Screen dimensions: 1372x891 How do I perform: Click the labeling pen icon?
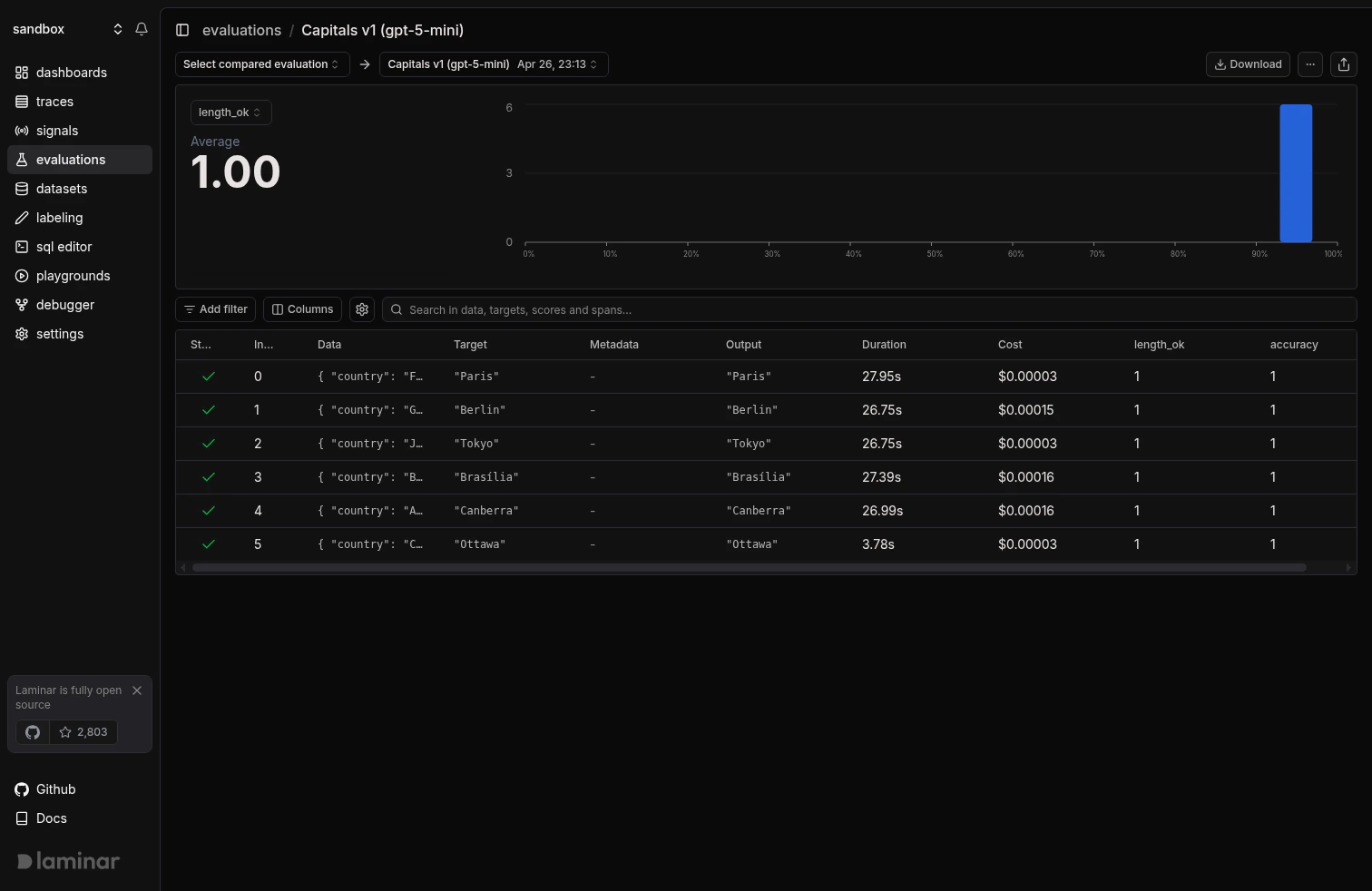click(22, 218)
